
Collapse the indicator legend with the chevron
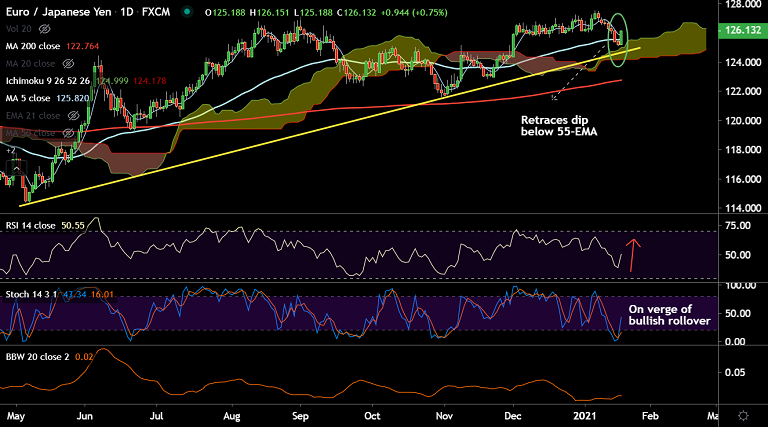coord(16,169)
